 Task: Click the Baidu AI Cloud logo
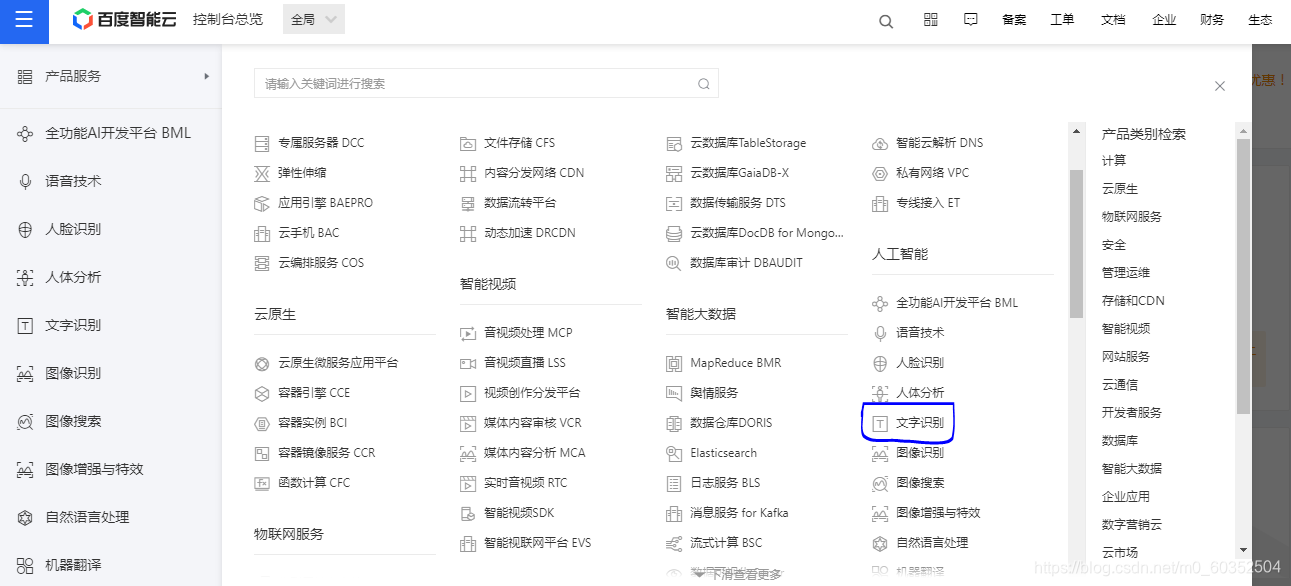125,20
